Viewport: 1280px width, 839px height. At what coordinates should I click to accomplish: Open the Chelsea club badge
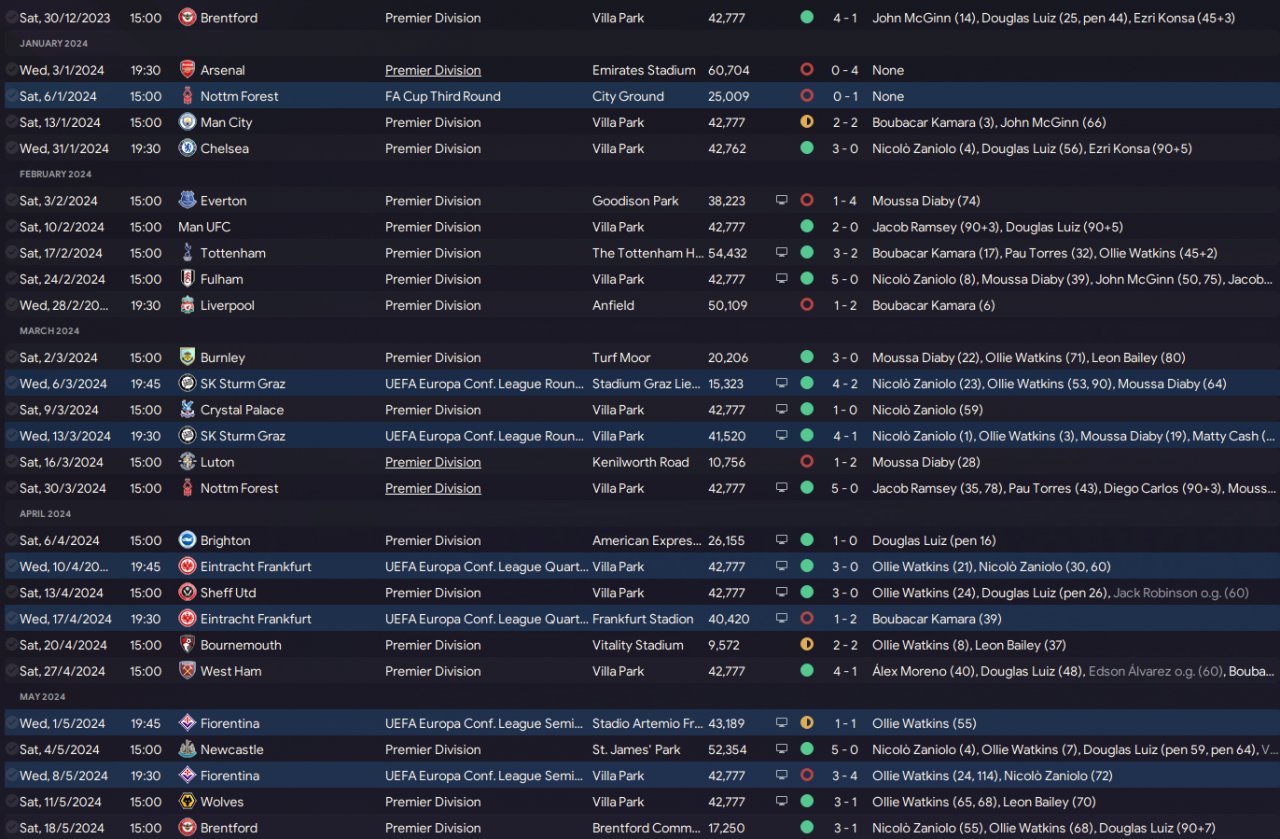(187, 148)
